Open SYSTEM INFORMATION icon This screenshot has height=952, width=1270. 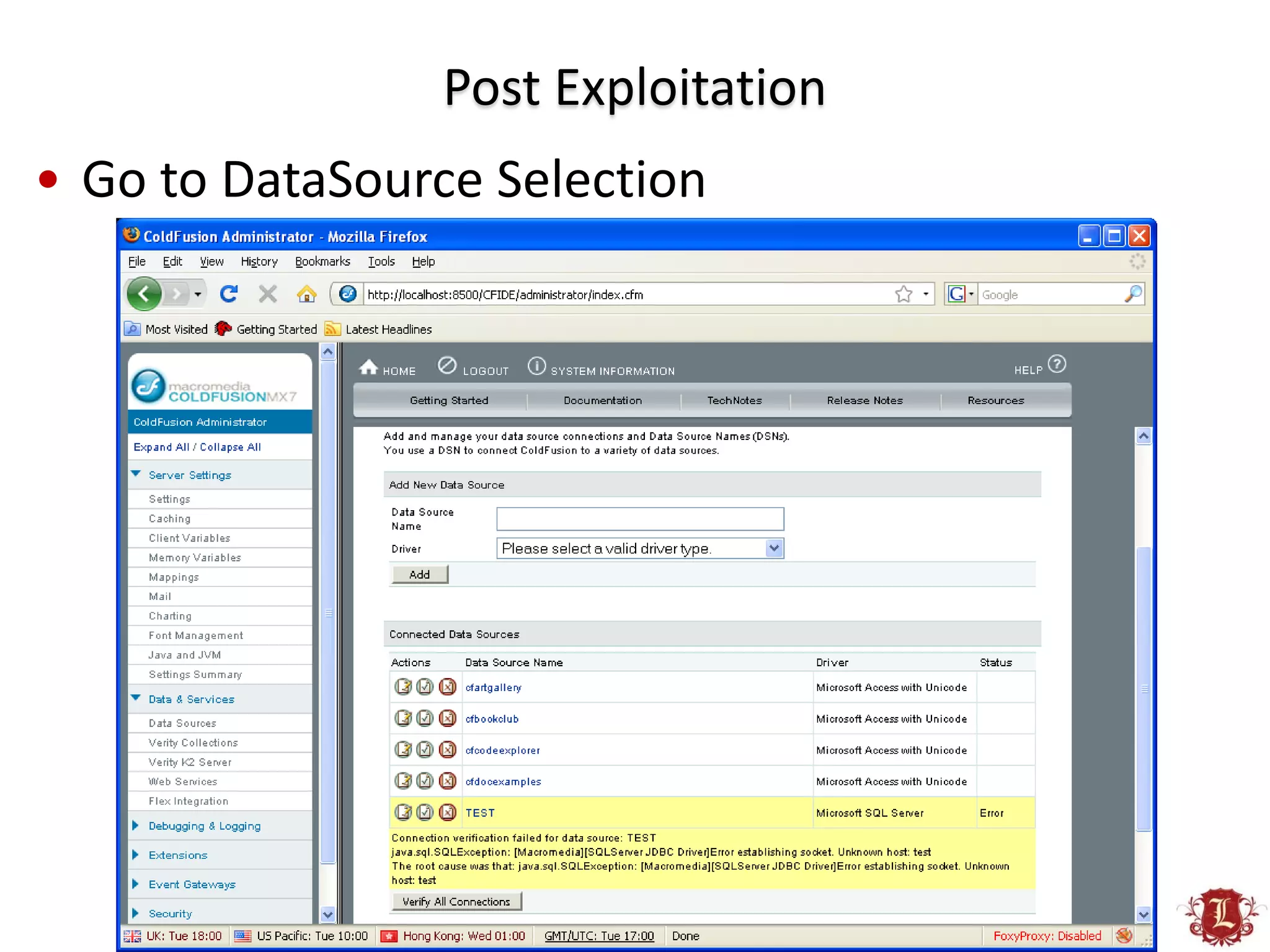point(536,366)
